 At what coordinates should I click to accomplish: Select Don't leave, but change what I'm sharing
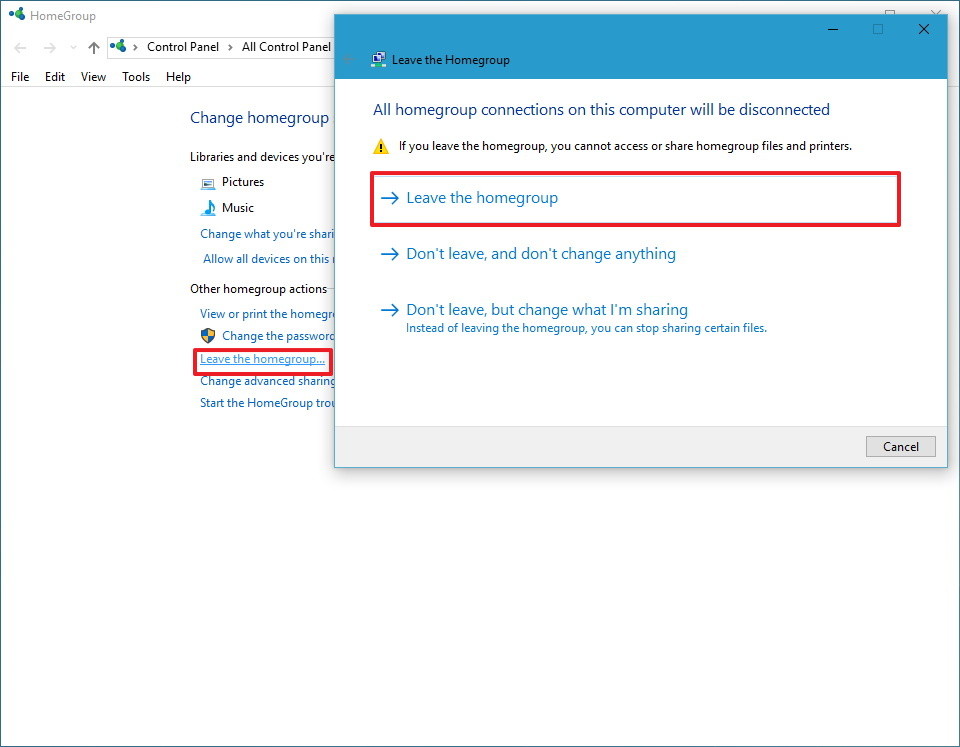[x=545, y=310]
